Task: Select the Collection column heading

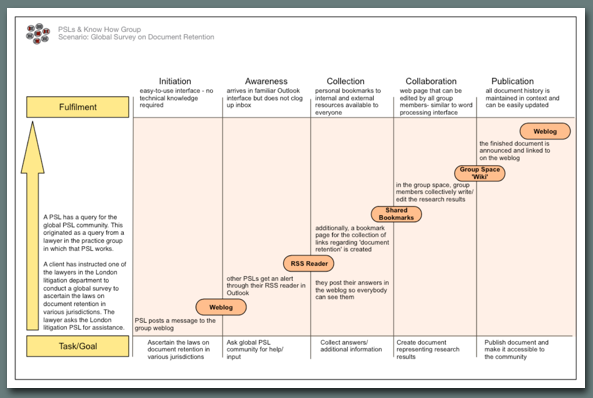Action: (x=345, y=81)
